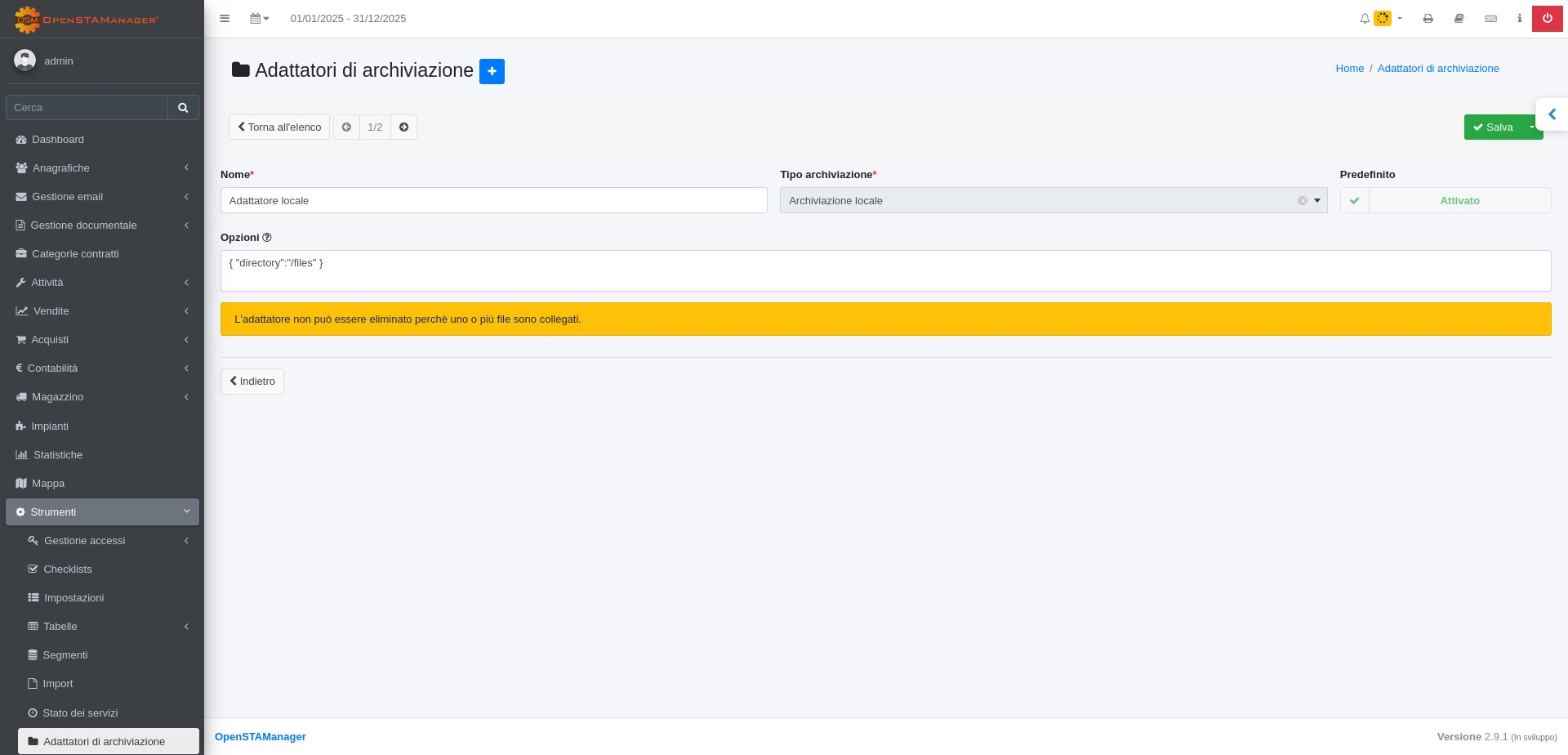The image size is (1568, 755).
Task: Open the notifications bell icon
Action: pyautogui.click(x=1365, y=19)
